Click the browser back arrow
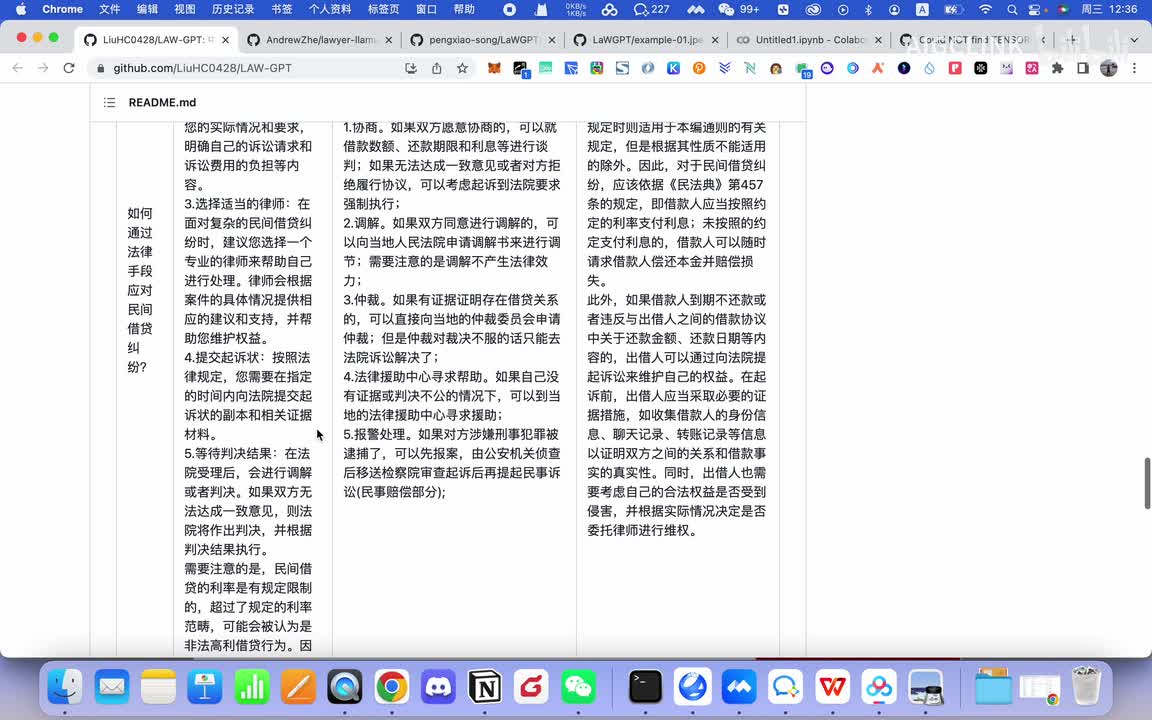The image size is (1152, 720). point(17,68)
